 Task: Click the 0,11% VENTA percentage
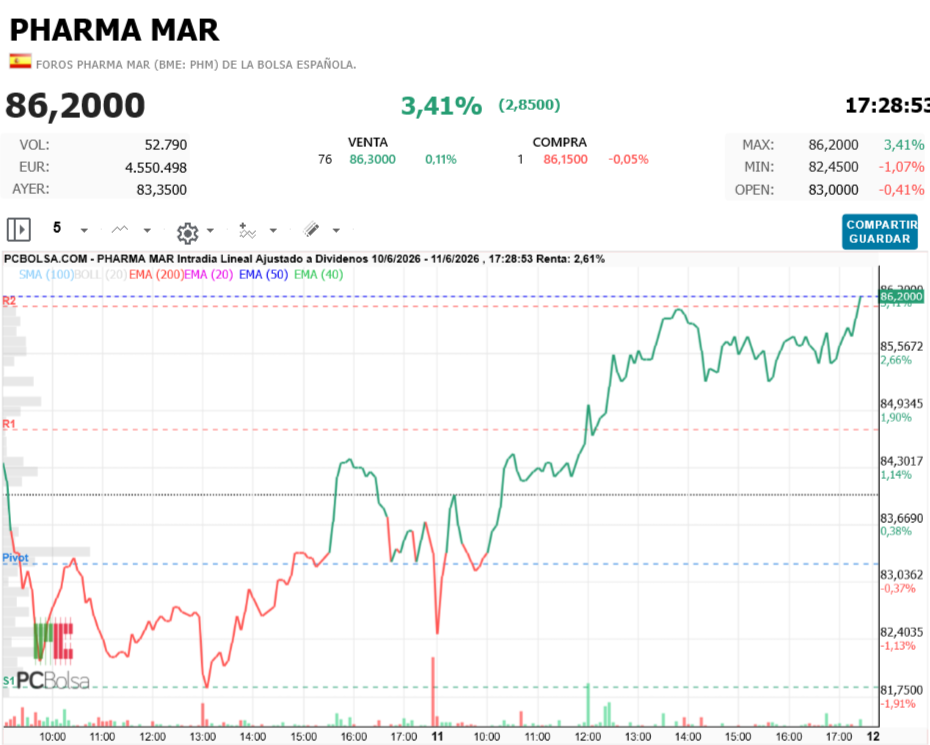[441, 160]
